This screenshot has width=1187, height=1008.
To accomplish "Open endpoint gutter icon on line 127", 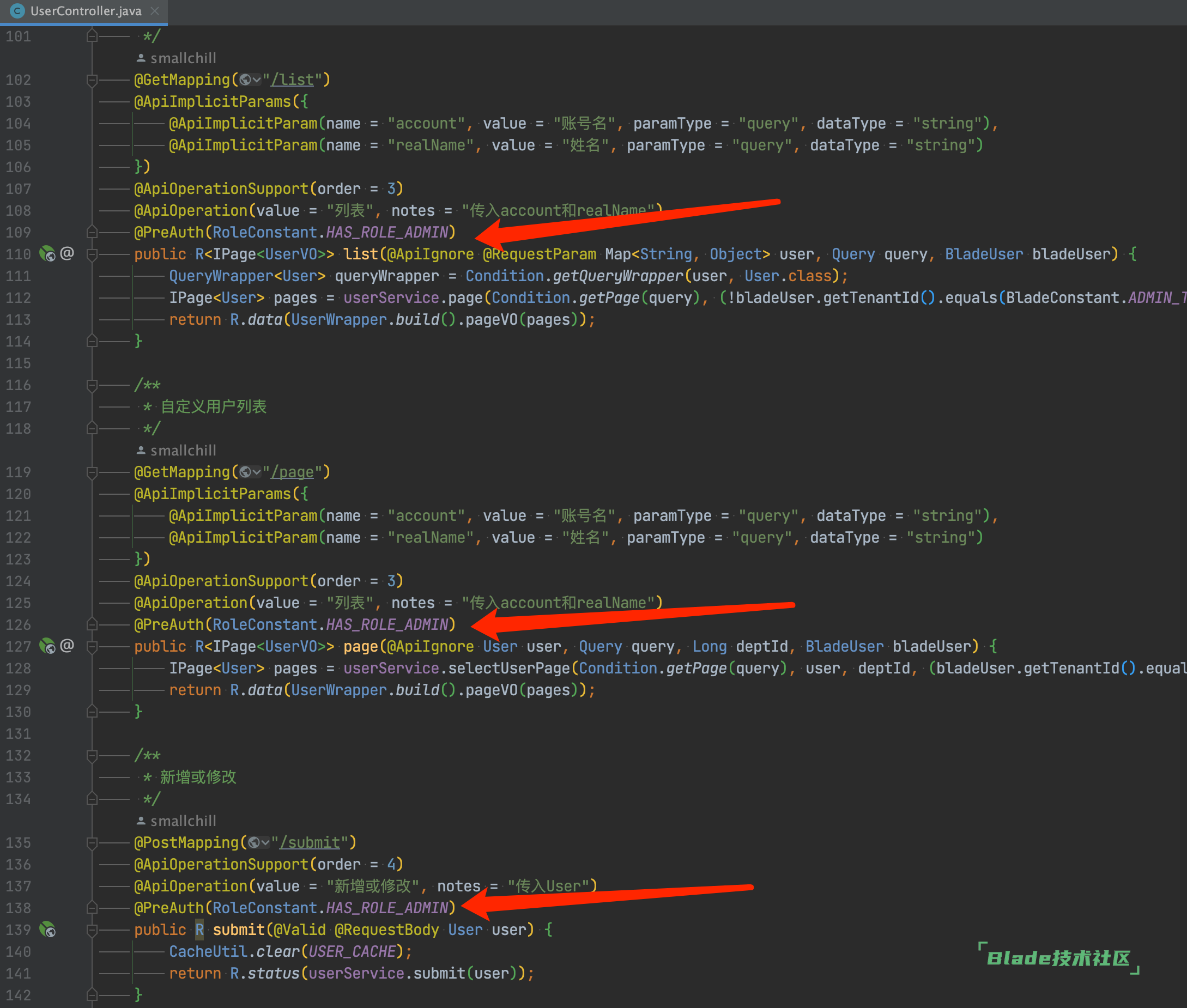I will [47, 646].
